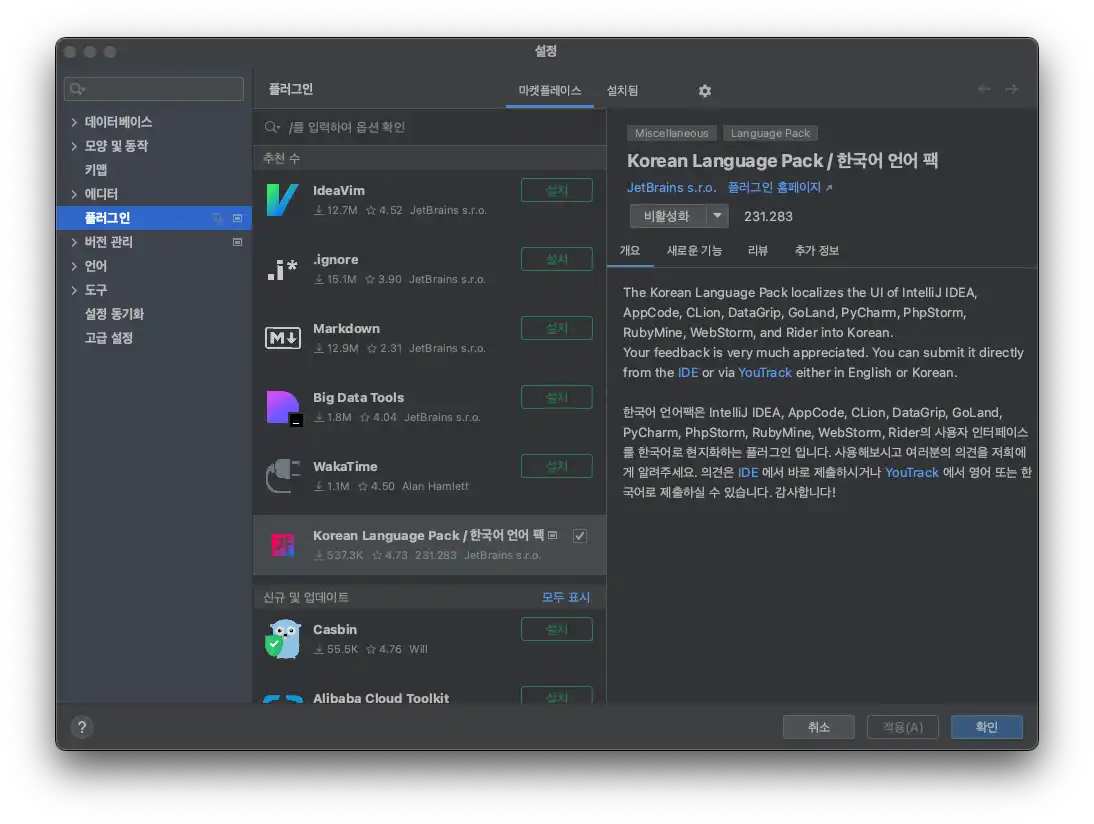Click the IdeaVim plugin icon
1094x824 pixels.
pyautogui.click(x=283, y=200)
